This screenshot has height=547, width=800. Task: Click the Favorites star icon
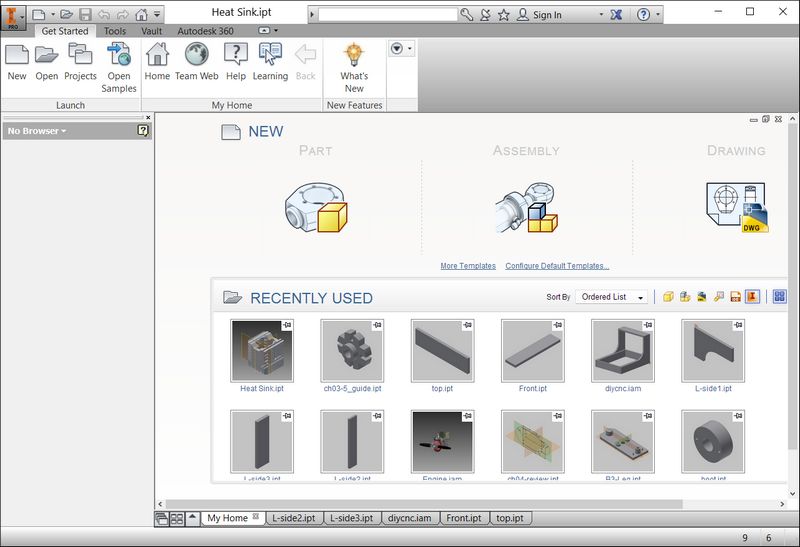(x=504, y=15)
